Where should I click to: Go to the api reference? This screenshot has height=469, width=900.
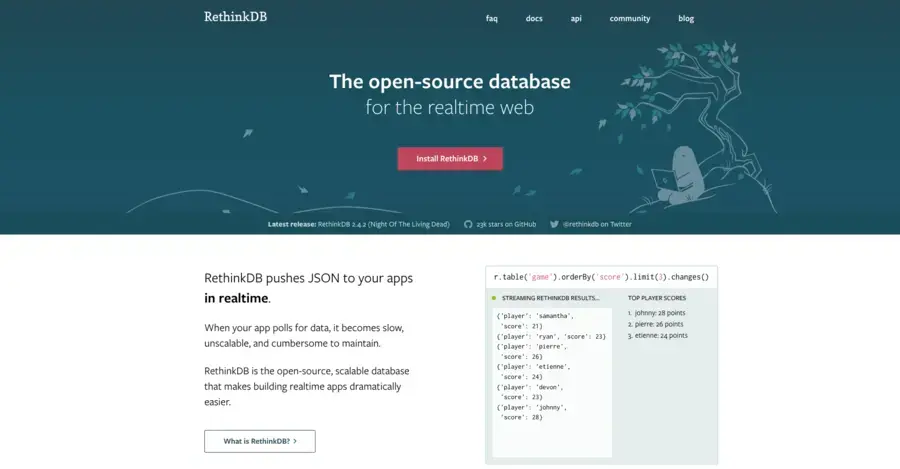tap(576, 18)
